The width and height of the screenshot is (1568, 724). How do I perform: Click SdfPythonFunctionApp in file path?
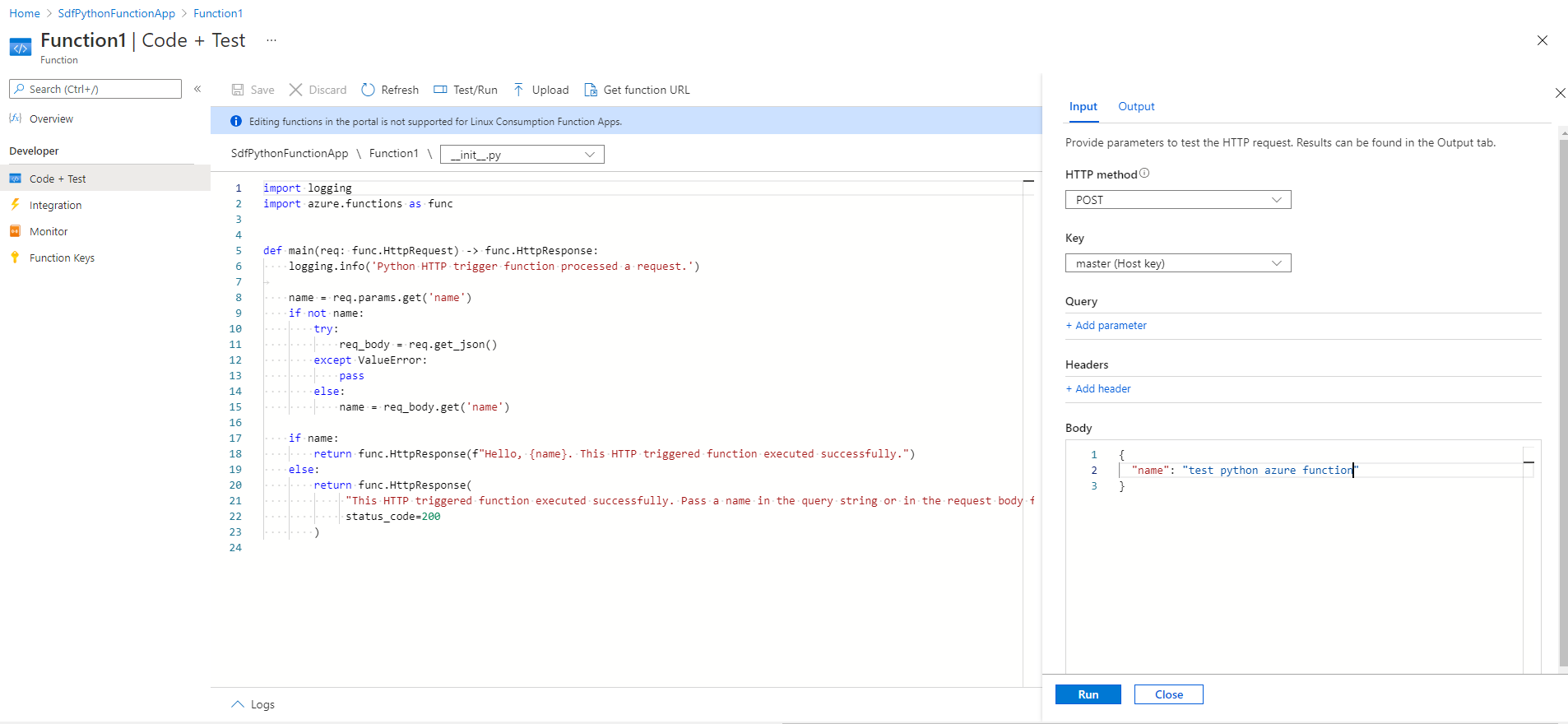(290, 154)
